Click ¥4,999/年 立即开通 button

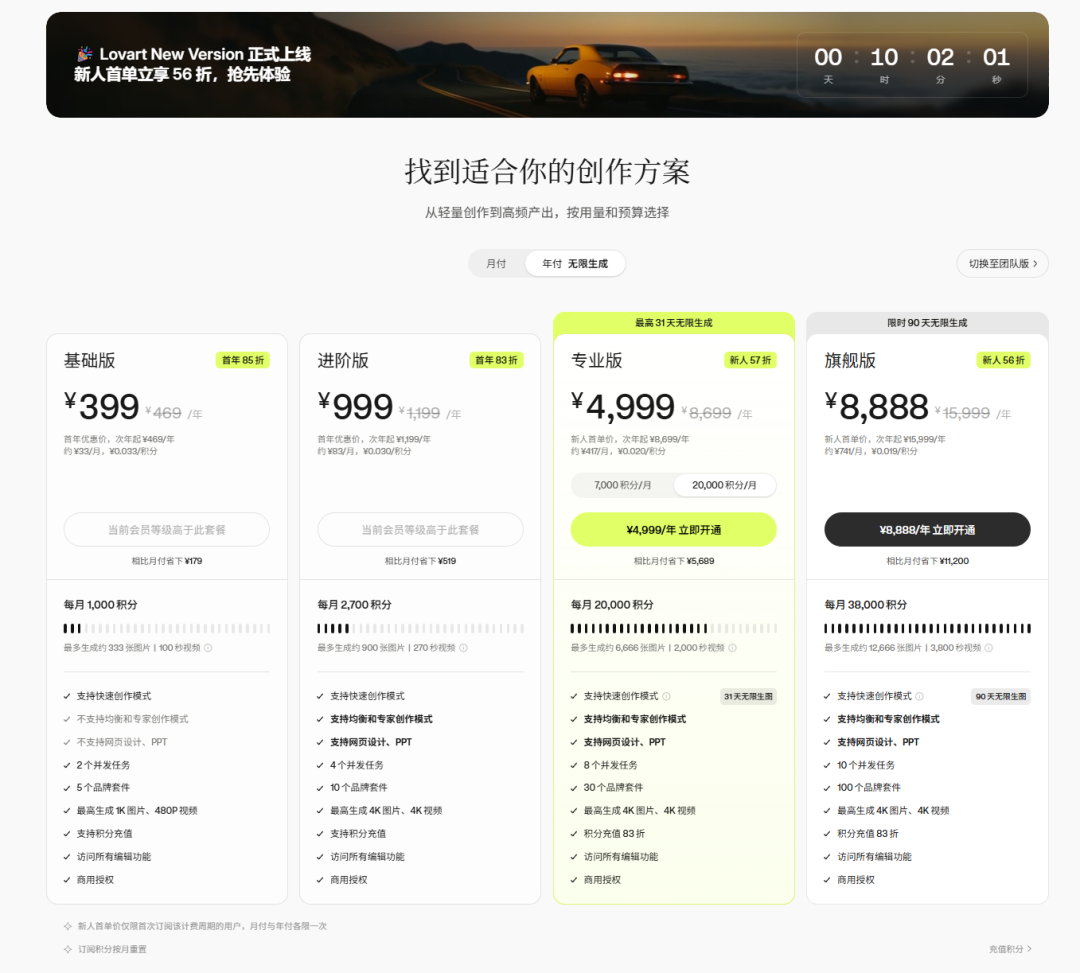(674, 530)
